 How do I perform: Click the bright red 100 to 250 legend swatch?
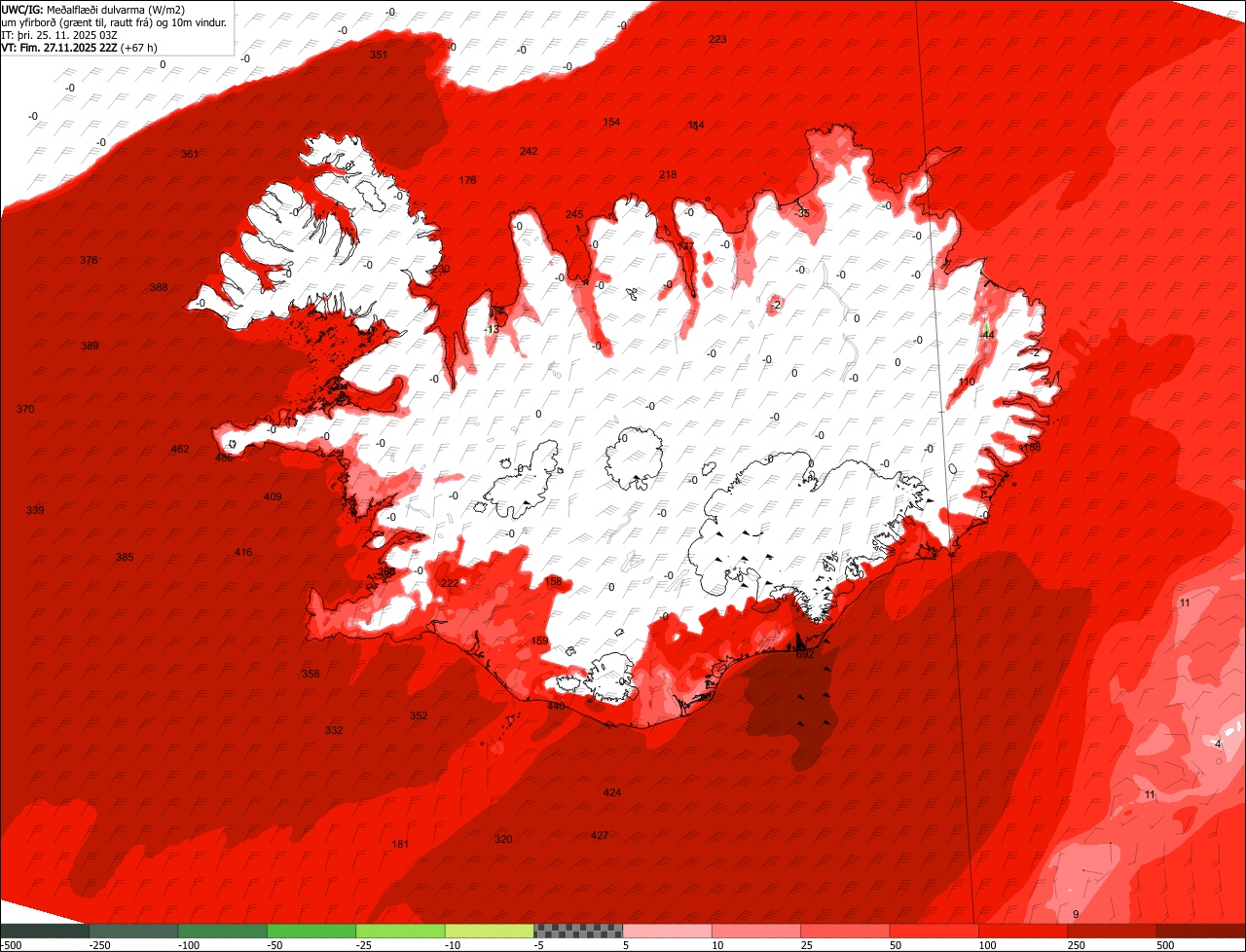tap(1023, 931)
